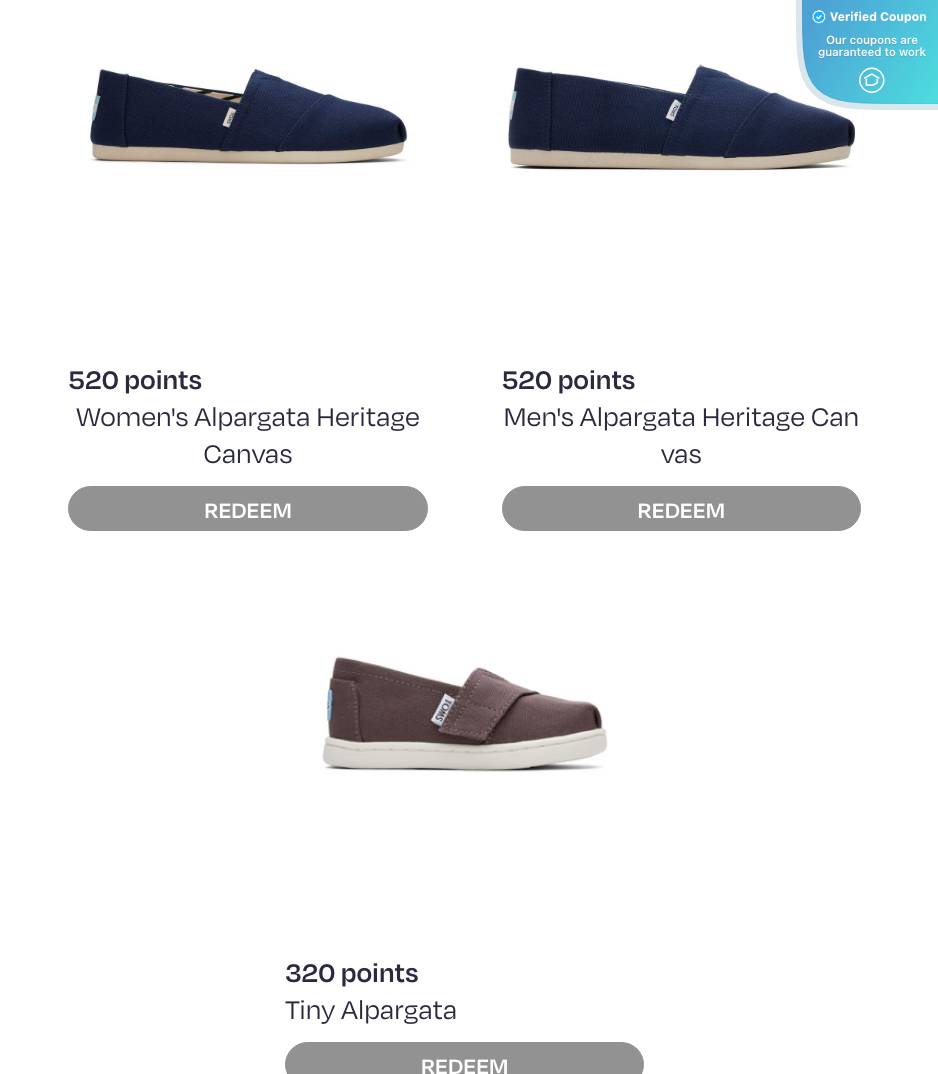The width and height of the screenshot is (938, 1074).
Task: Redeem the Women's Alpargata Heritage Canvas
Action: [247, 508]
